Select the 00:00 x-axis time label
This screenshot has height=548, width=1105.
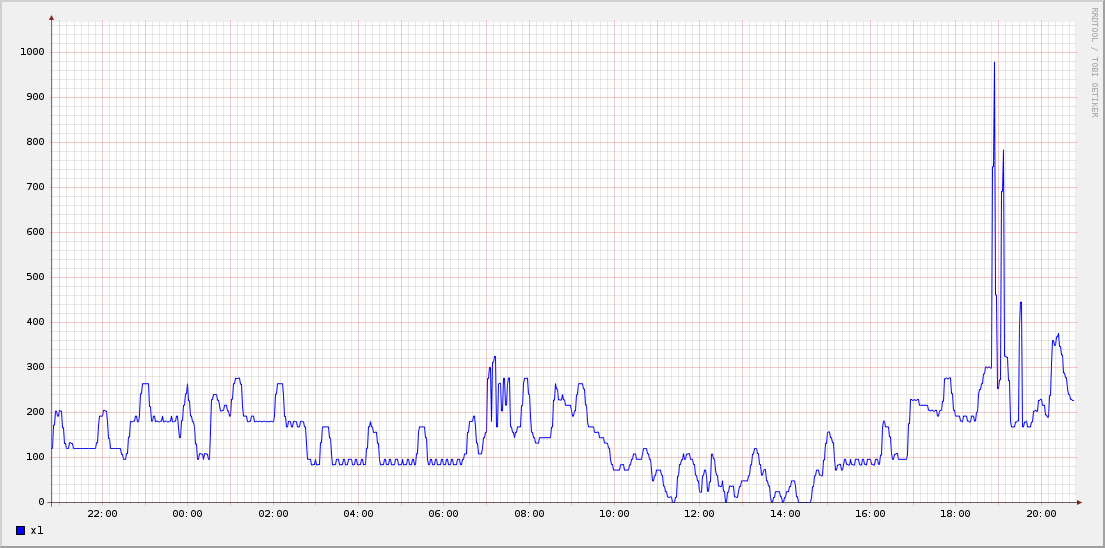pos(187,514)
